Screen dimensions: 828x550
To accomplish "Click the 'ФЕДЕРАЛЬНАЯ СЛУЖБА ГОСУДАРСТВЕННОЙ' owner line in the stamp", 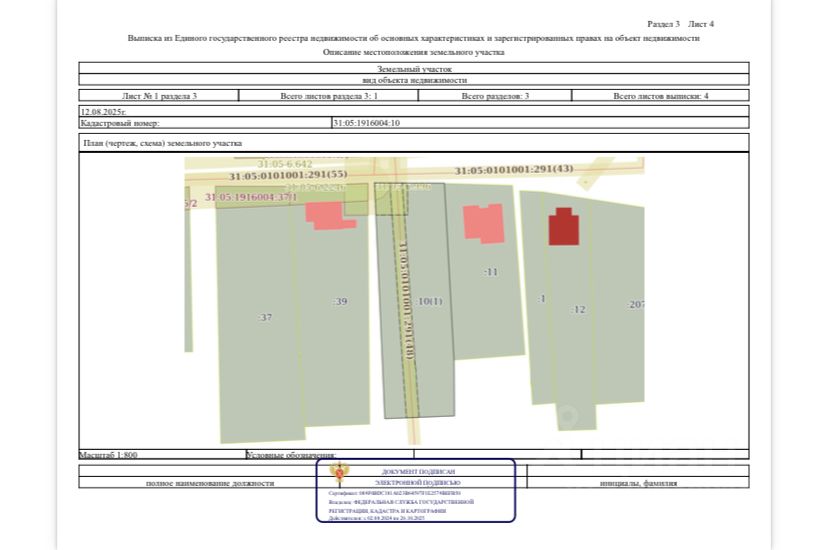I will point(413,502).
